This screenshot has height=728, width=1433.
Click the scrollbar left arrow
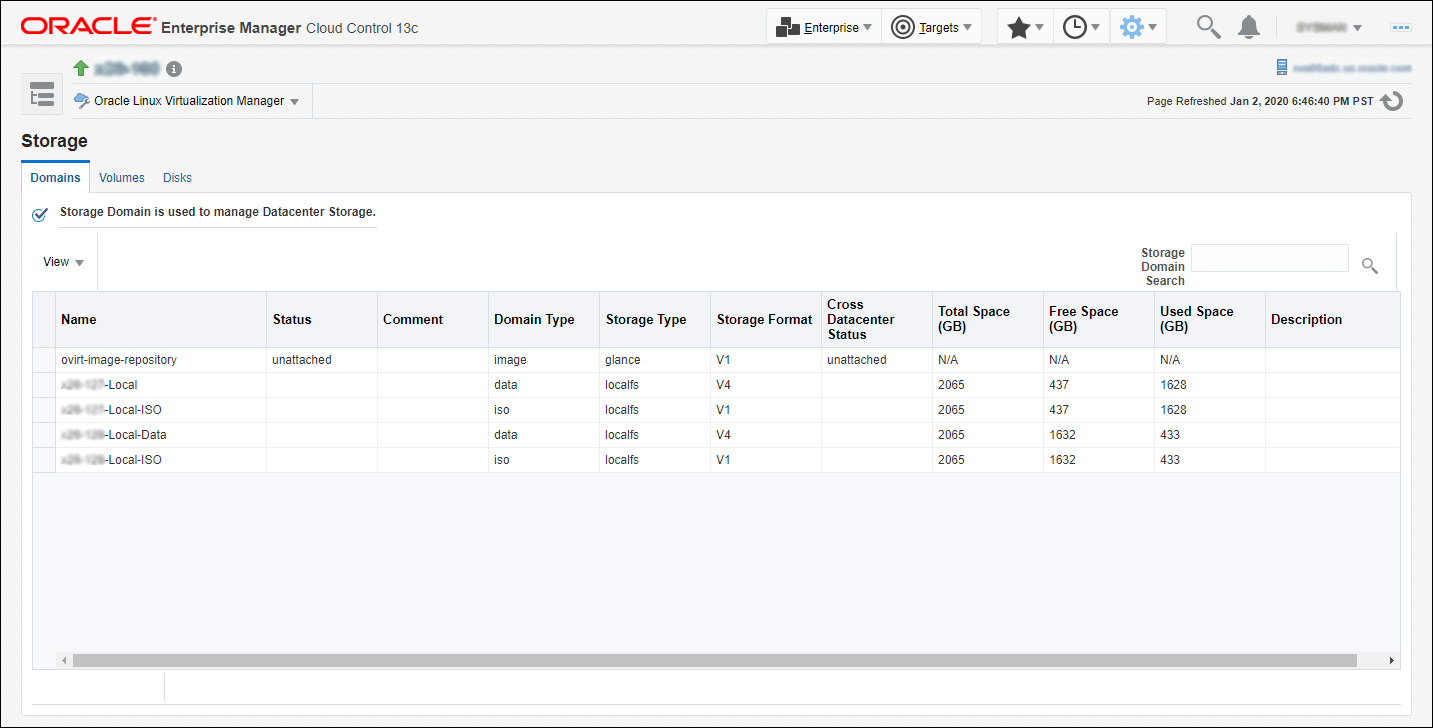63,661
